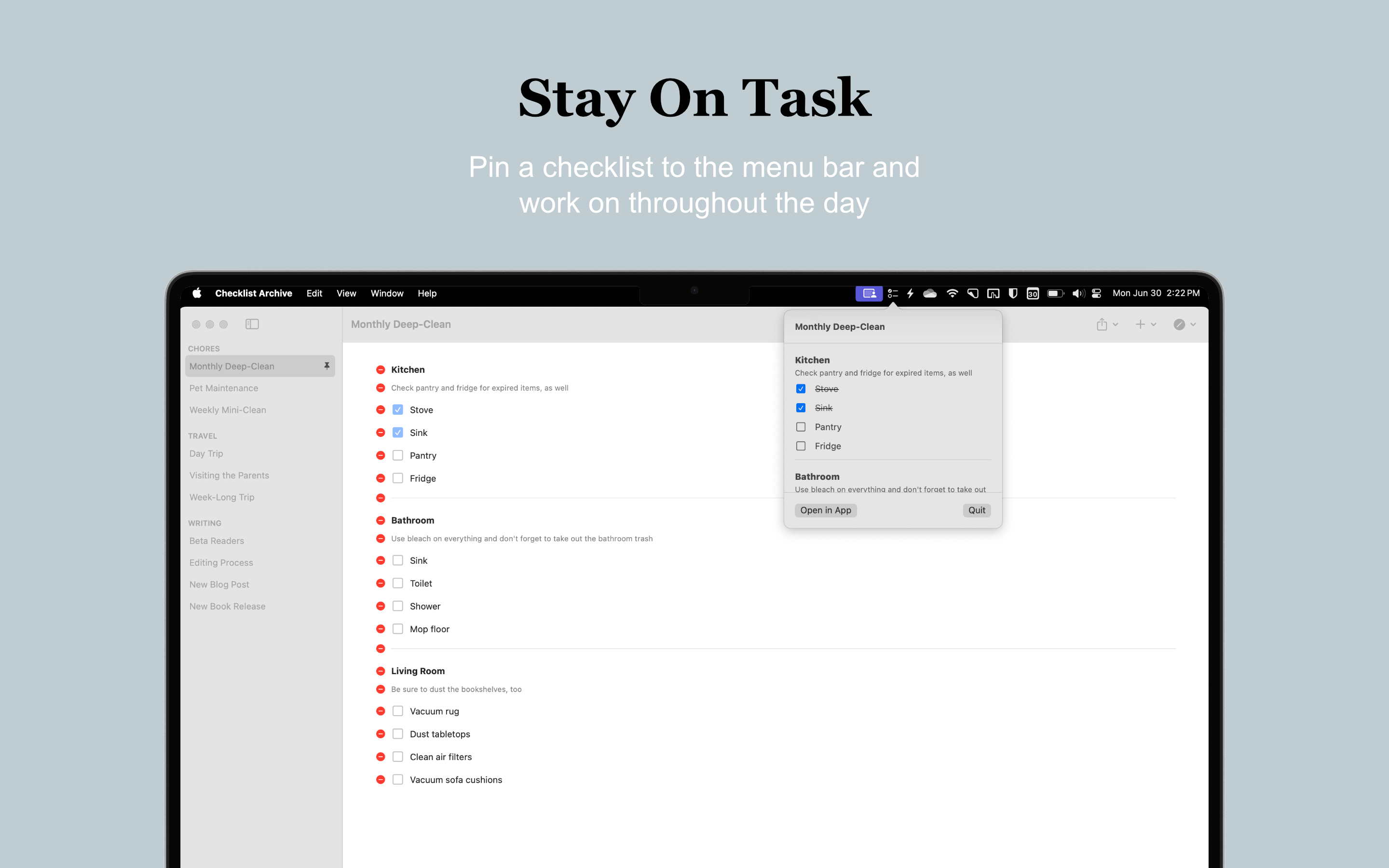Screen dimensions: 1389x868
Task: Open the Wi-Fi status icon in menu bar
Action: coord(953,293)
